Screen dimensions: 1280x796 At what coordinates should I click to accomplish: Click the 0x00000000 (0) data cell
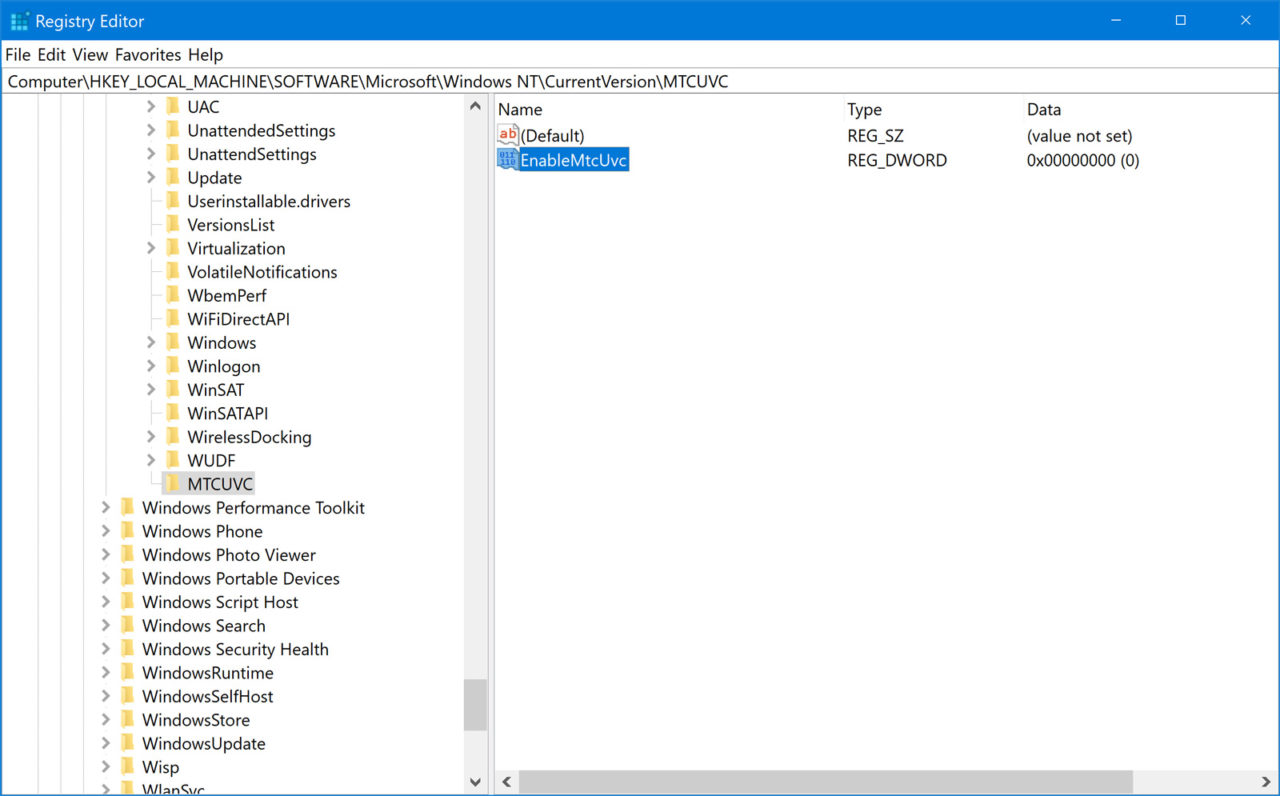[x=1083, y=160]
